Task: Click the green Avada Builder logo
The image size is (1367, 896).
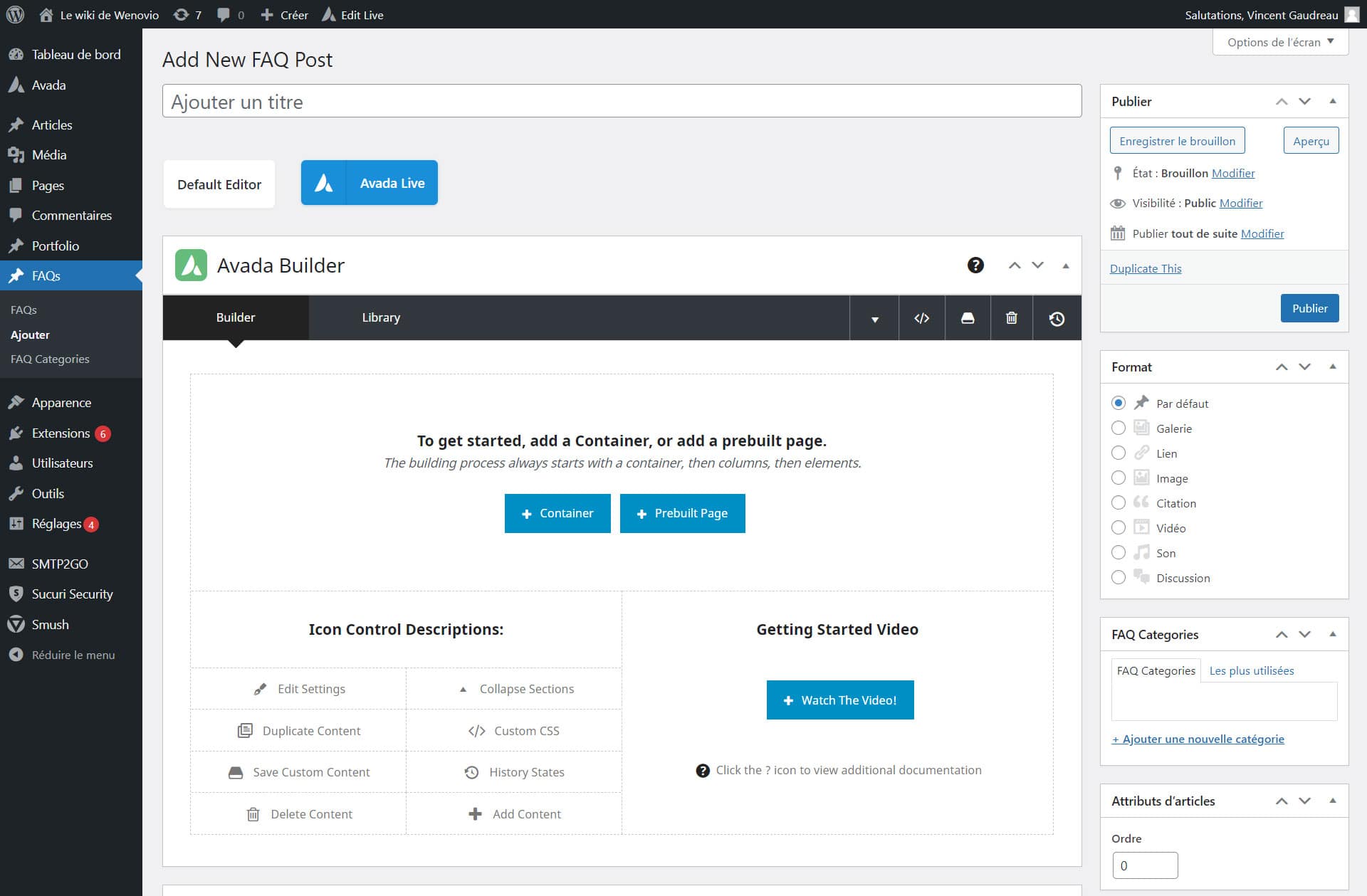Action: click(x=191, y=265)
